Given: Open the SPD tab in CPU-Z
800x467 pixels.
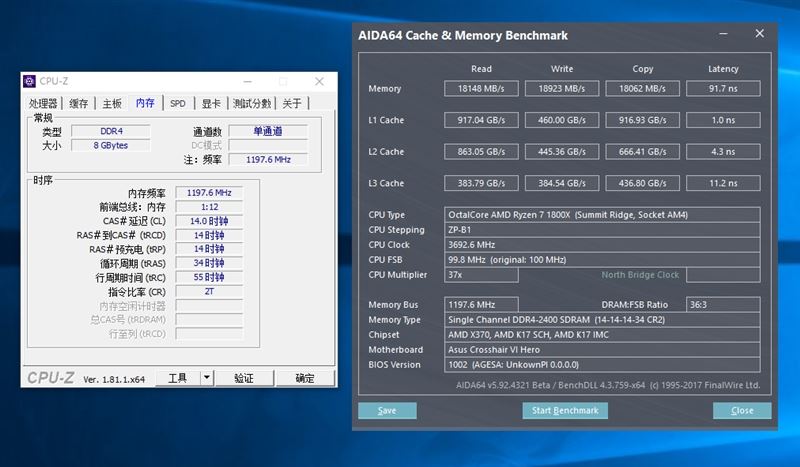Looking at the screenshot, I should [x=178, y=104].
